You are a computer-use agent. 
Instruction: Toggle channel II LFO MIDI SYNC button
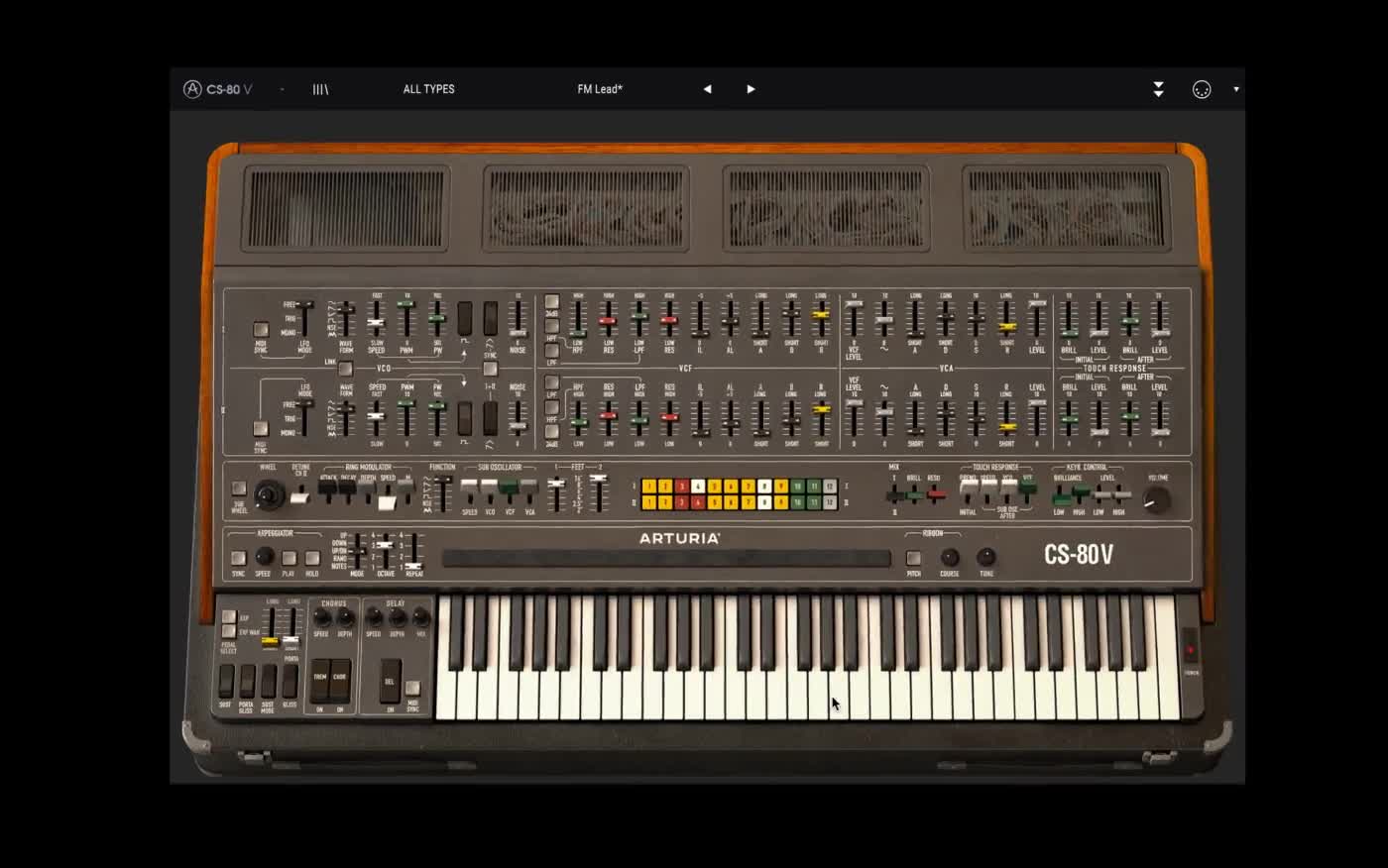point(261,428)
